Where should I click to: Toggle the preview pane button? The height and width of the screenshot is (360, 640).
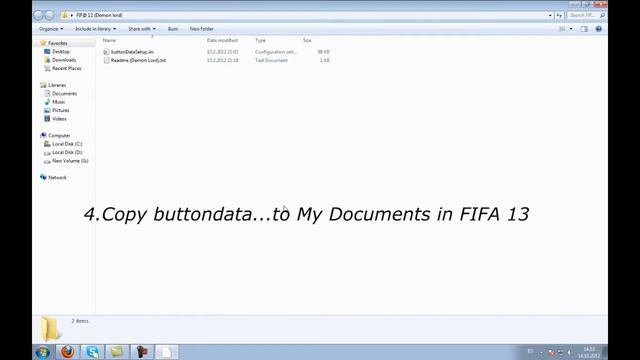[x=584, y=29]
